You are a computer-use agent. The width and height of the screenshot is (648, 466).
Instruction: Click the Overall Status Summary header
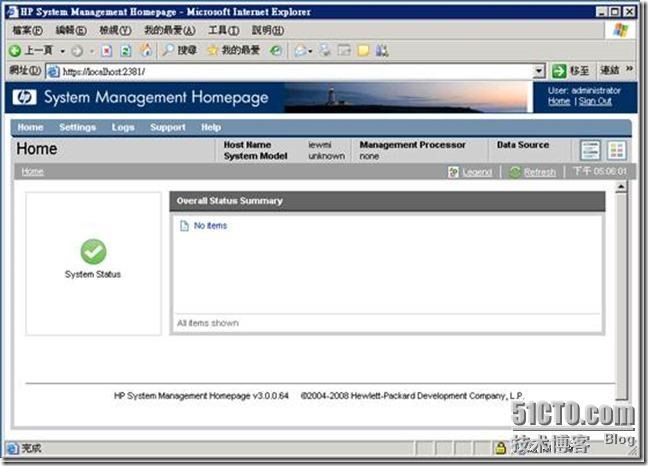(387, 201)
